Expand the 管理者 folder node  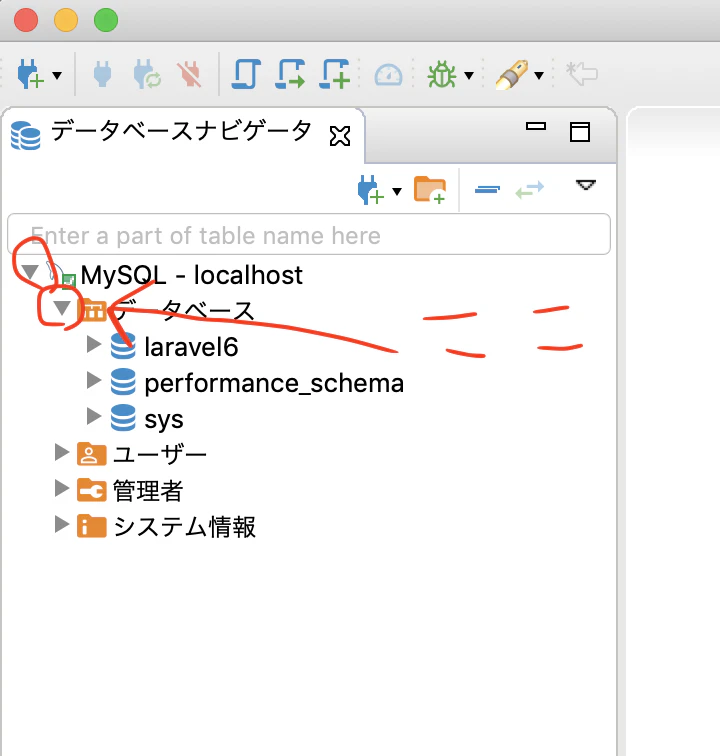[62, 488]
